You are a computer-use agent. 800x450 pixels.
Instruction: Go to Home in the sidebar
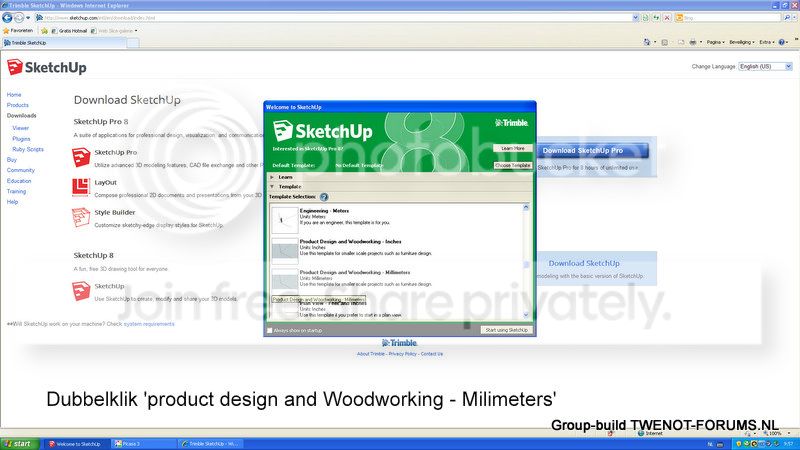(x=14, y=95)
